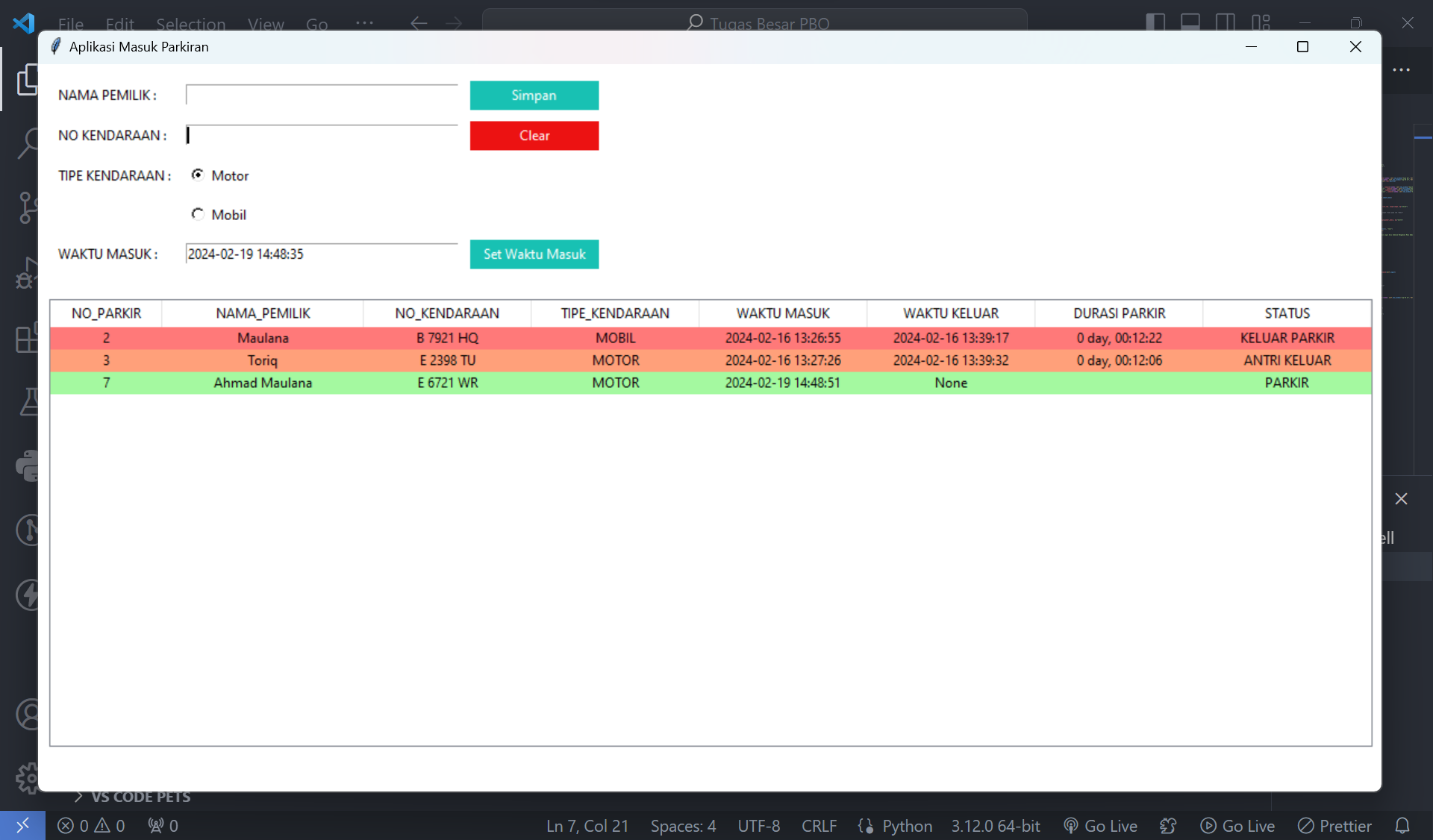Screen dimensions: 1433x840
Task: Expand the VS CODE PETS section
Action: click(140, 797)
